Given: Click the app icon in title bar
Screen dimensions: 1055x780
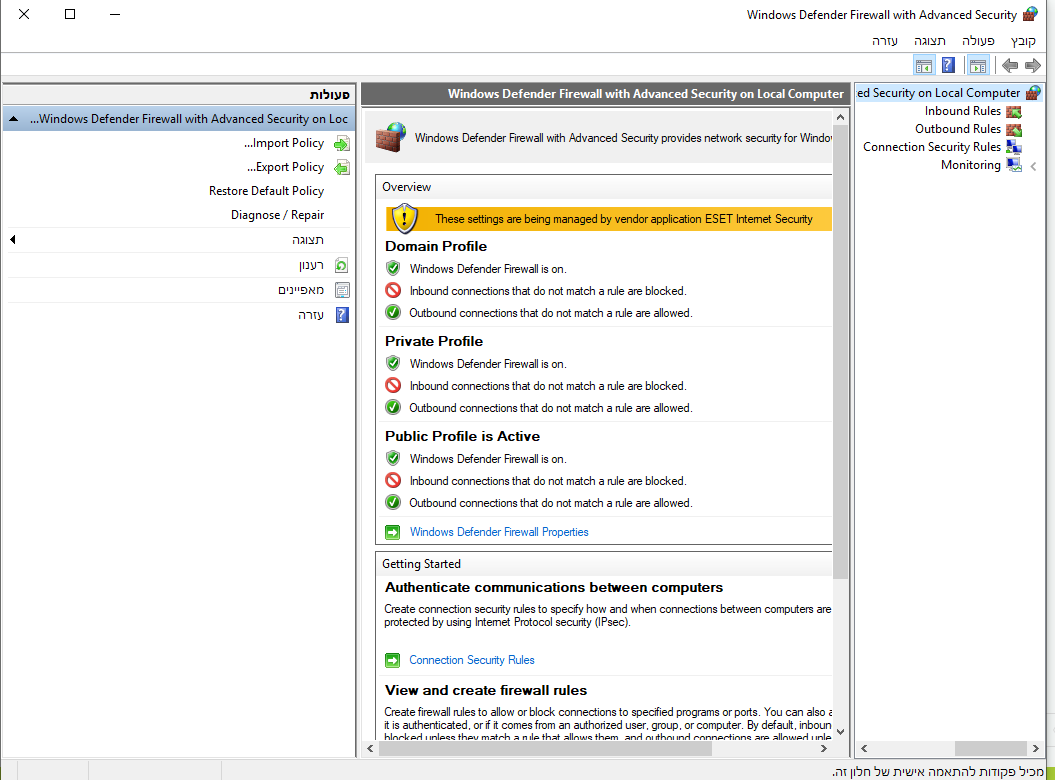Looking at the screenshot, I should 1030,14.
